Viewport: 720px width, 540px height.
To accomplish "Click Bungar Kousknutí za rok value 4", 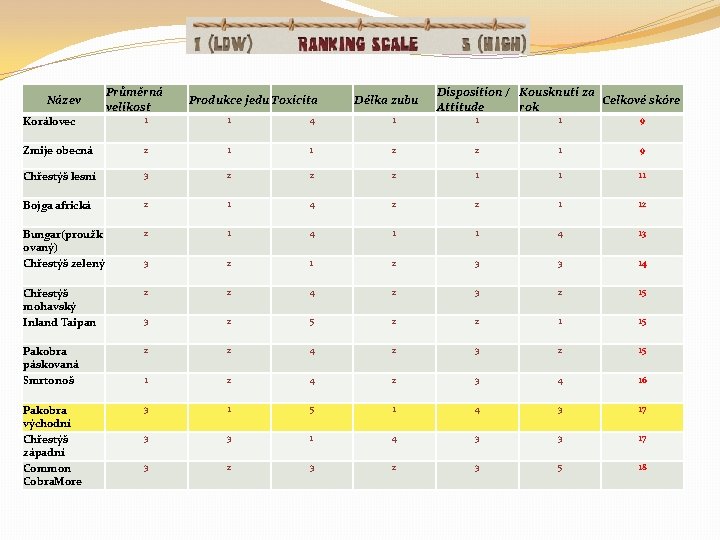I will (560, 235).
